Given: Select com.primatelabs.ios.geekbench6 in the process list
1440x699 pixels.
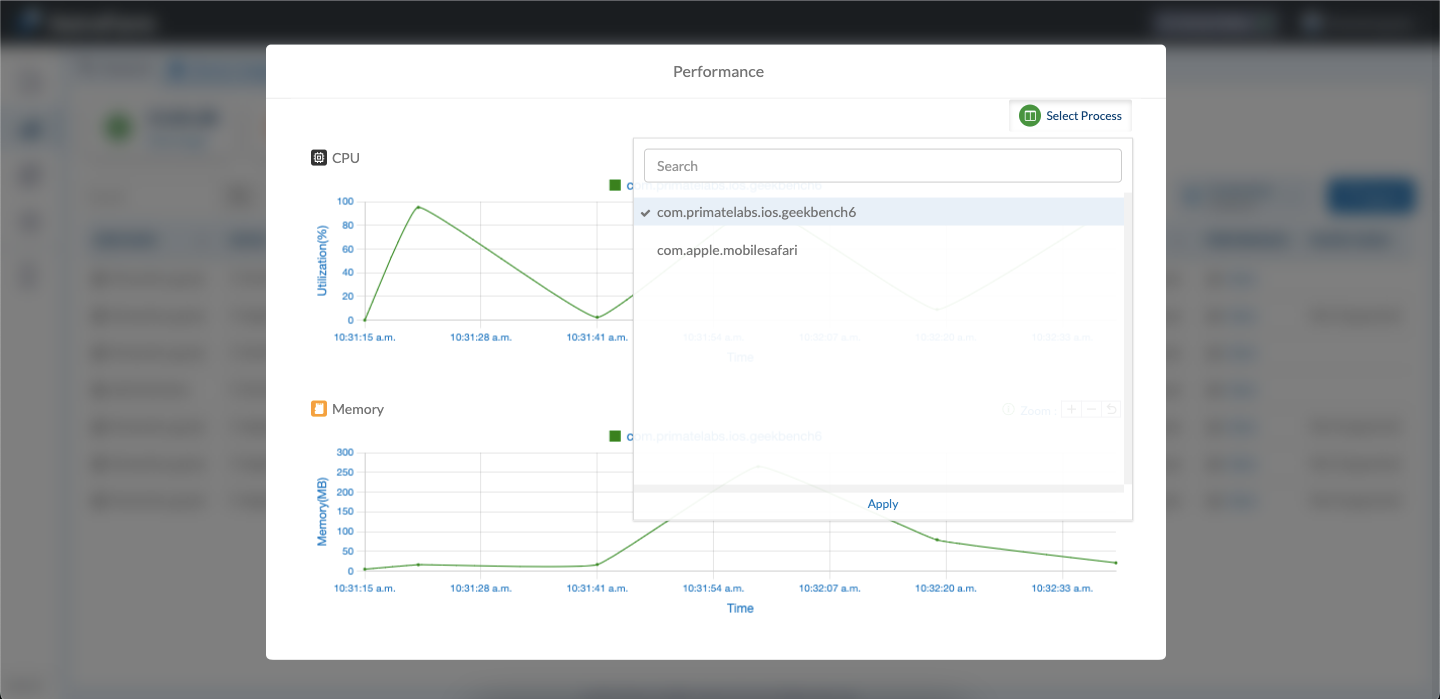Looking at the screenshot, I should [x=879, y=212].
